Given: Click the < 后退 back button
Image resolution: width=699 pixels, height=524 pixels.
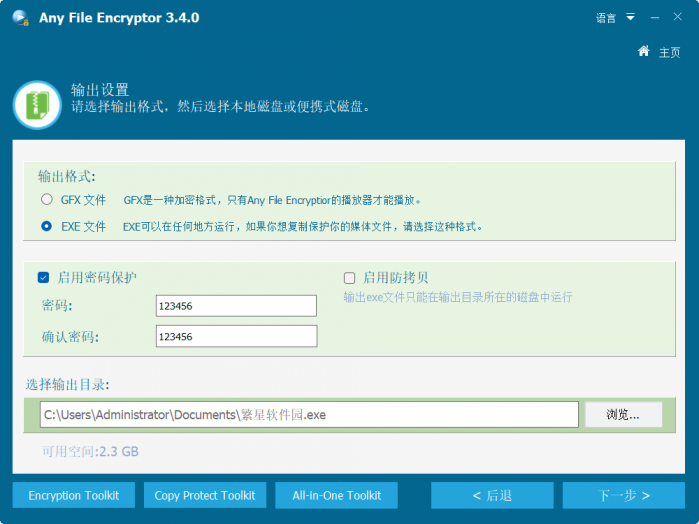Looking at the screenshot, I should point(492,495).
